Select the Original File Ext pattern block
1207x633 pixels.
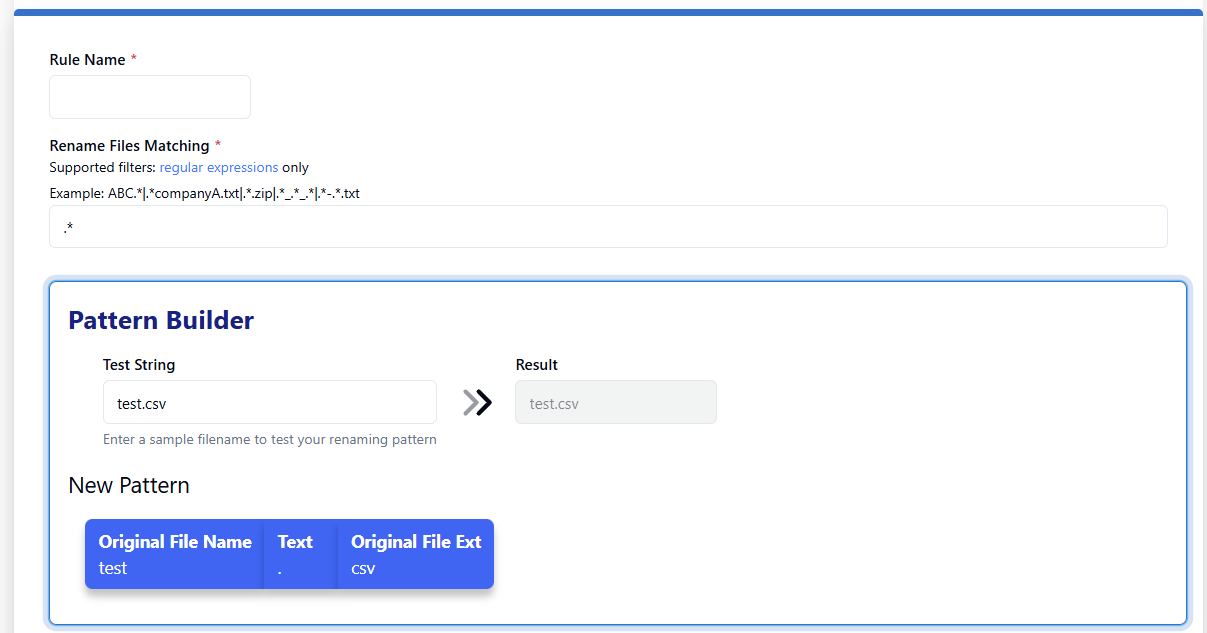point(416,554)
